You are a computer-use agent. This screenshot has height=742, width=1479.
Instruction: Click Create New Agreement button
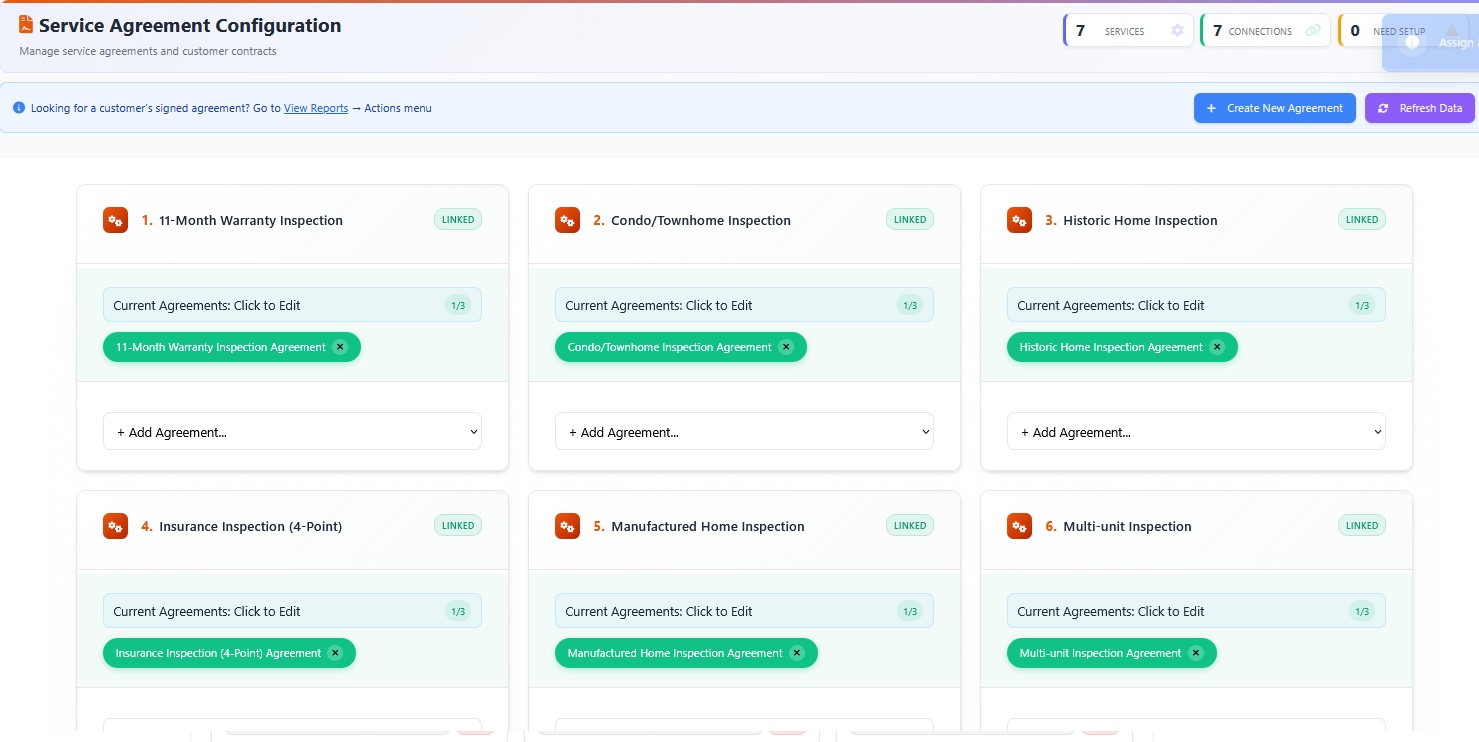1274,108
